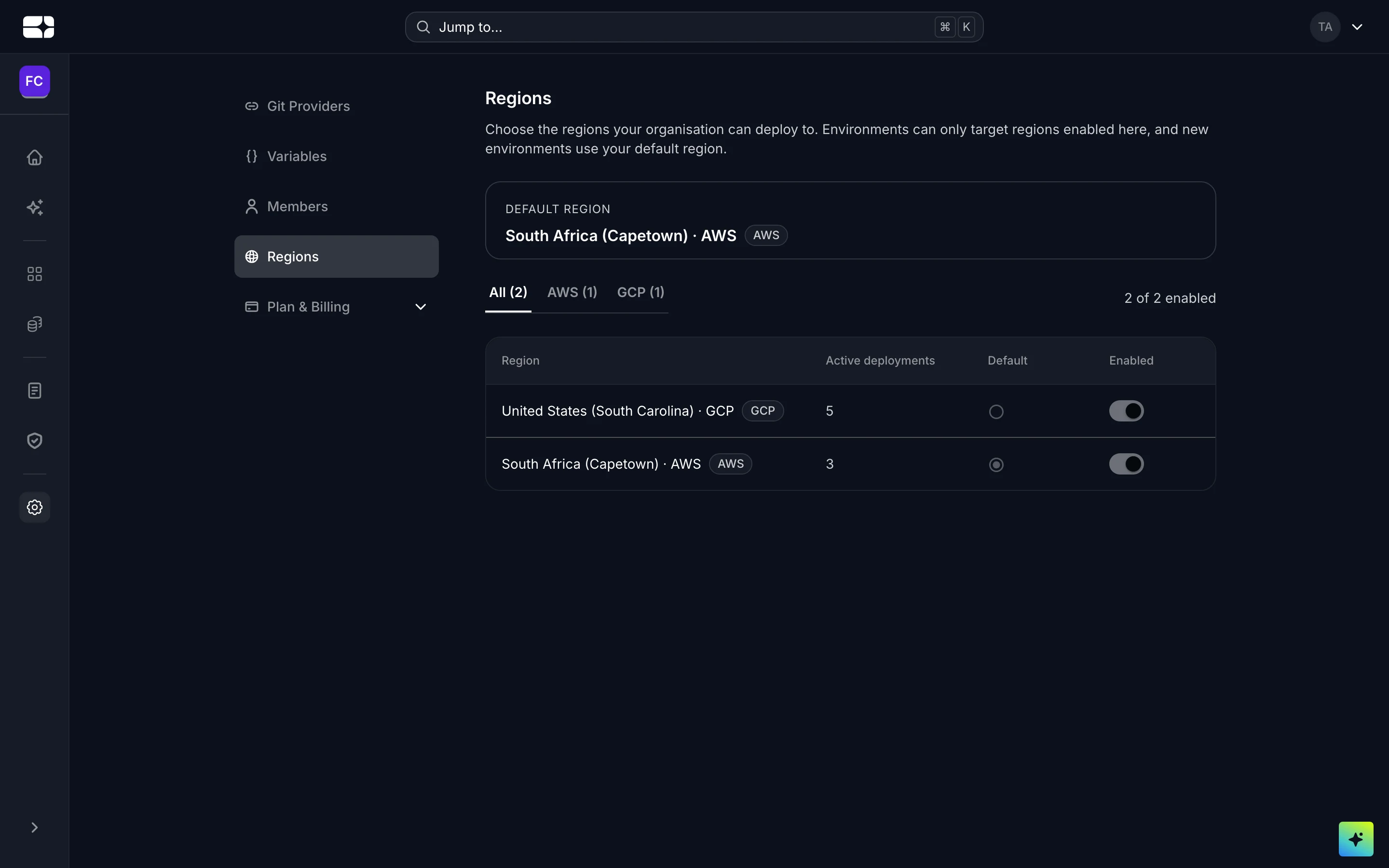
Task: Disable United States (South Carolina) region toggle
Action: (1126, 411)
